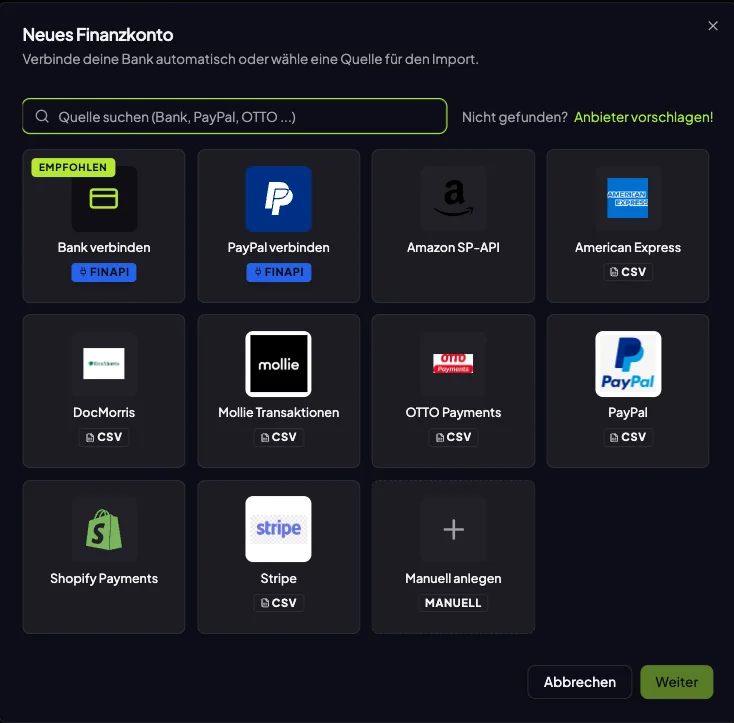Click the FINAPI badge under PayPal verbinden
The image size is (734, 723).
279,272
